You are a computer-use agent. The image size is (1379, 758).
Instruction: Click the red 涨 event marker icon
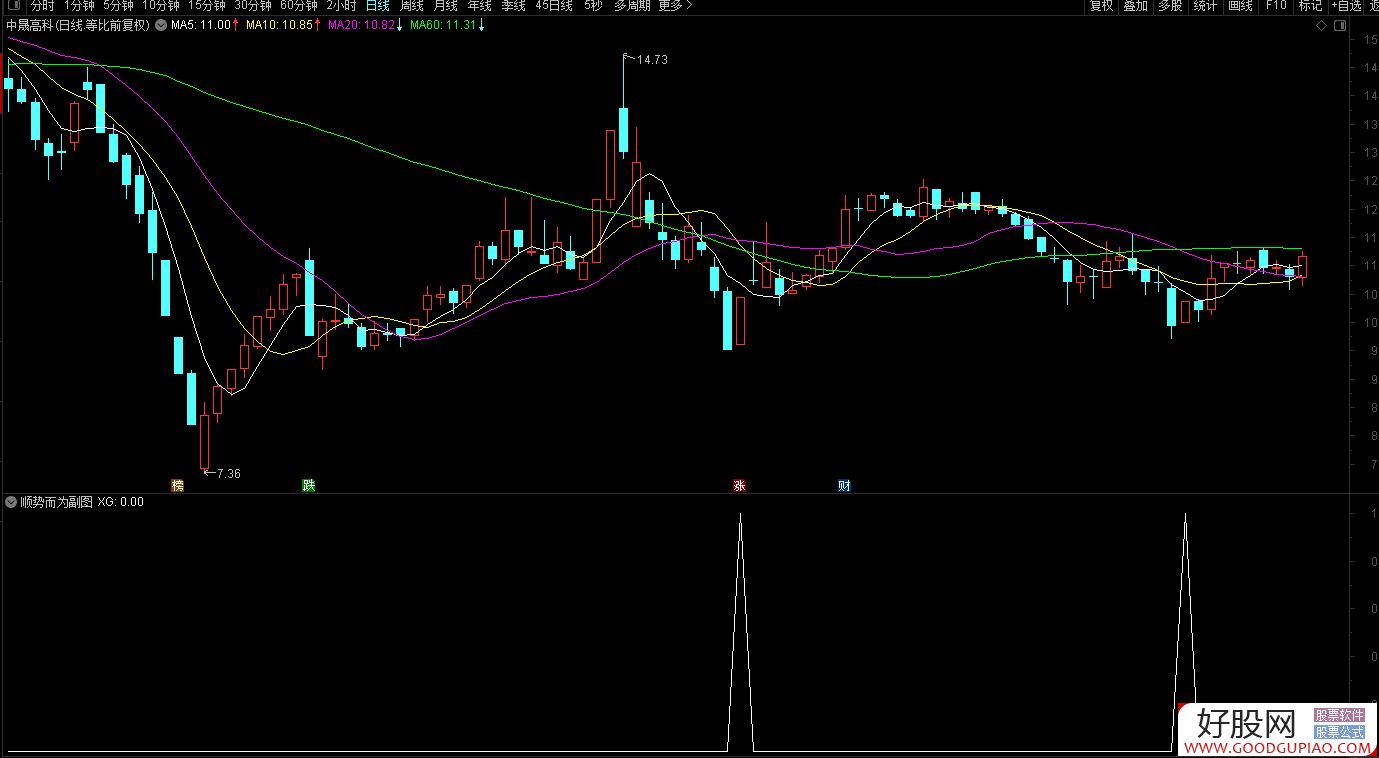tap(740, 486)
